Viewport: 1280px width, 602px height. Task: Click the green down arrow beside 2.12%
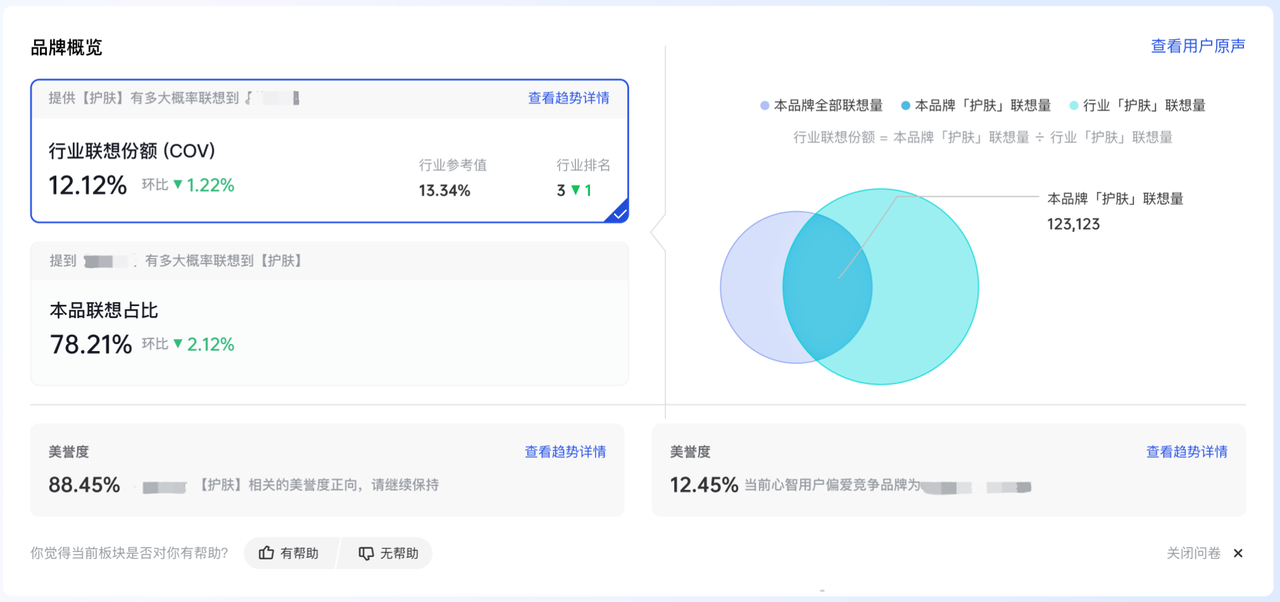coord(178,344)
